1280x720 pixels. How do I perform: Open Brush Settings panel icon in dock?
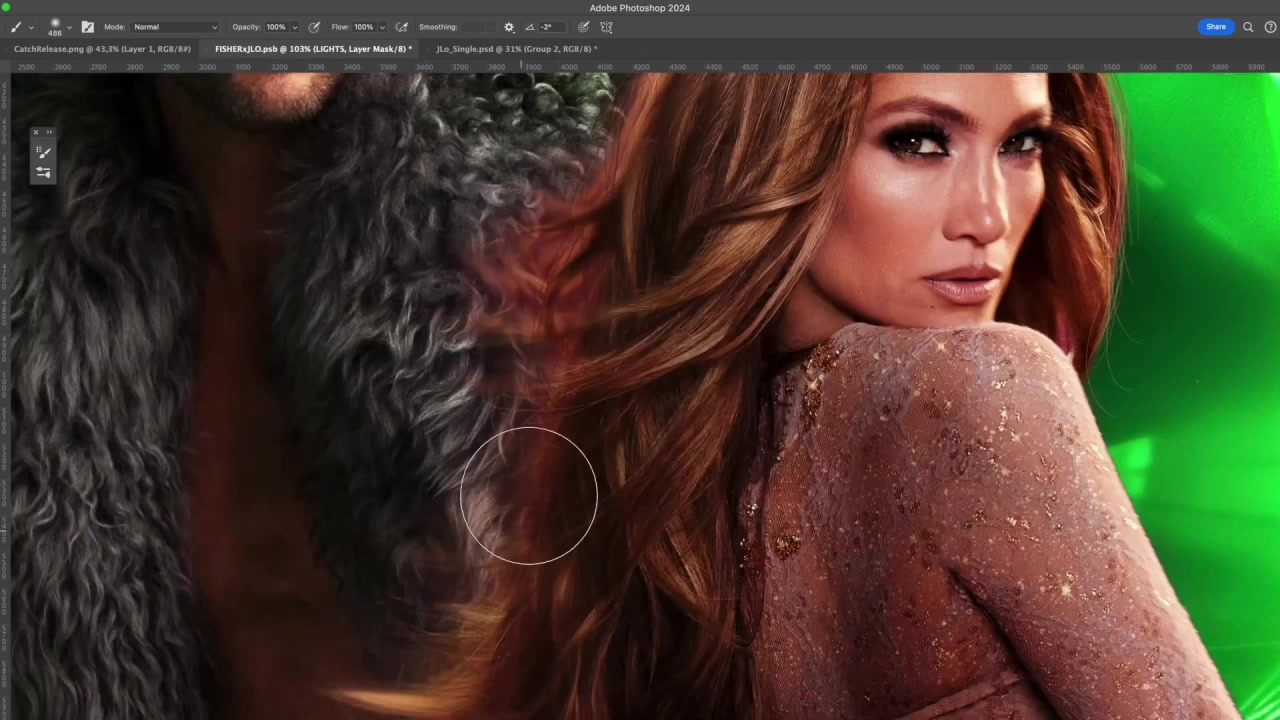coord(43,172)
